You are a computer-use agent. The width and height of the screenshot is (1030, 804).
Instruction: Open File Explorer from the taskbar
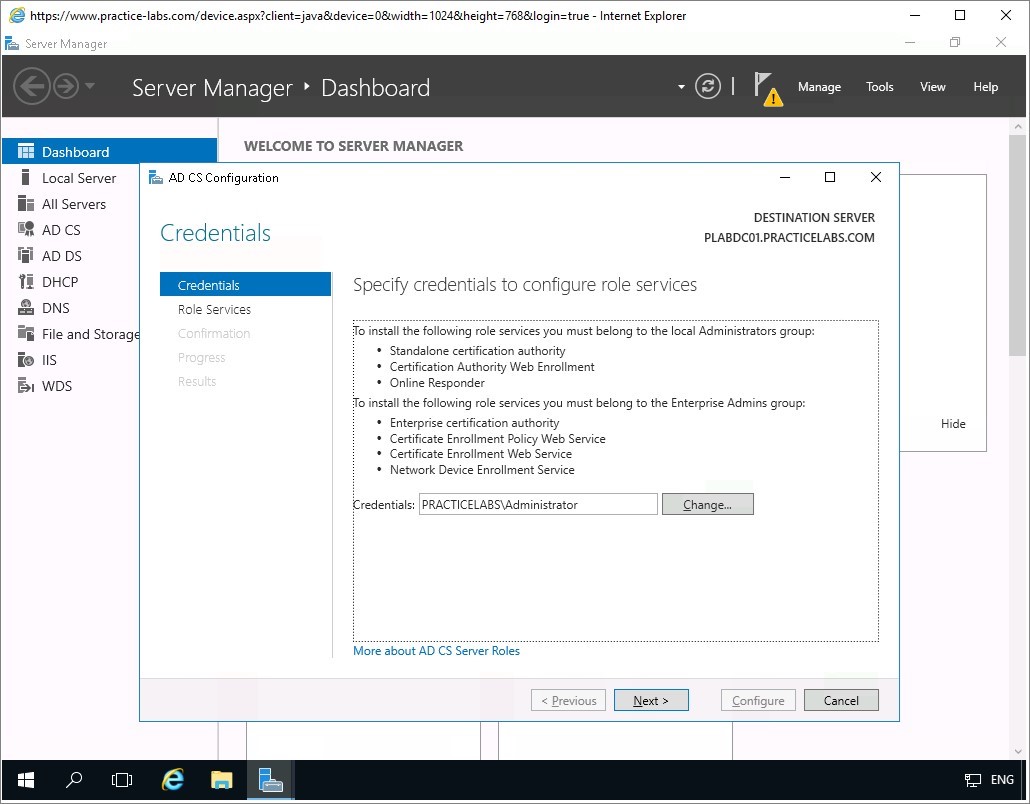[221, 780]
